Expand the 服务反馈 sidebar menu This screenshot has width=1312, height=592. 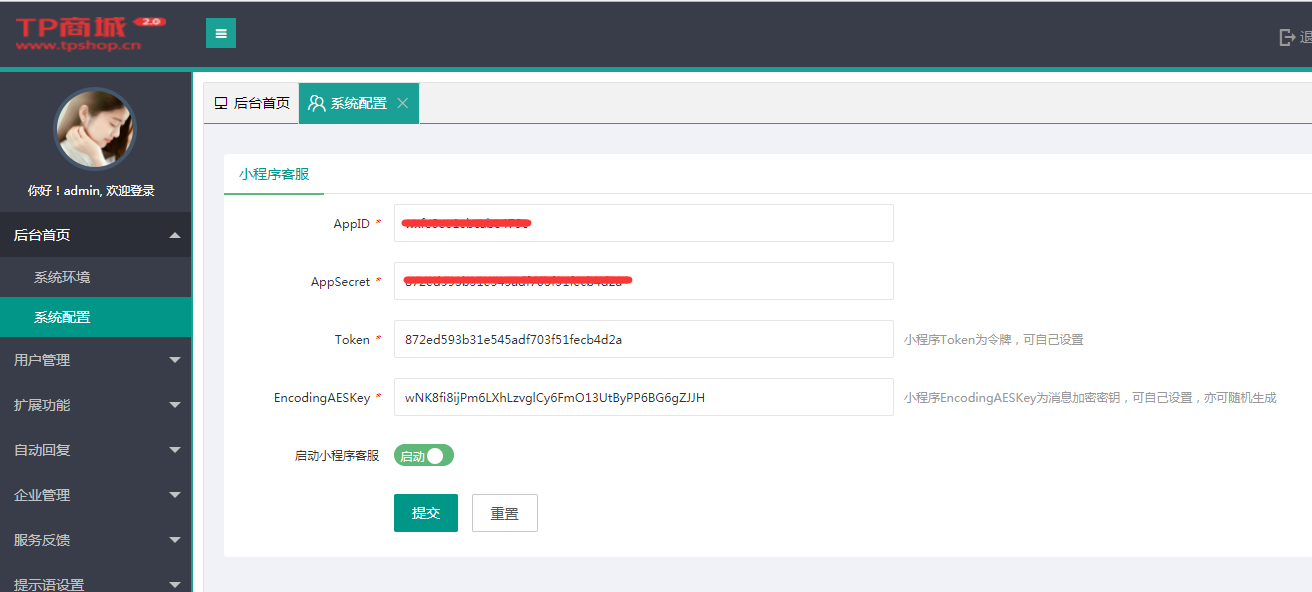coord(95,540)
